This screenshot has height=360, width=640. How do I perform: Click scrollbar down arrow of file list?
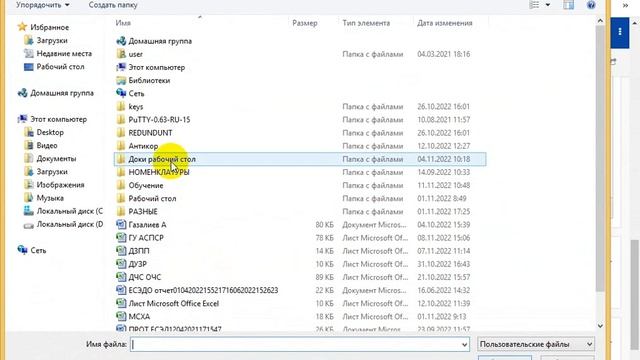click(x=600, y=325)
